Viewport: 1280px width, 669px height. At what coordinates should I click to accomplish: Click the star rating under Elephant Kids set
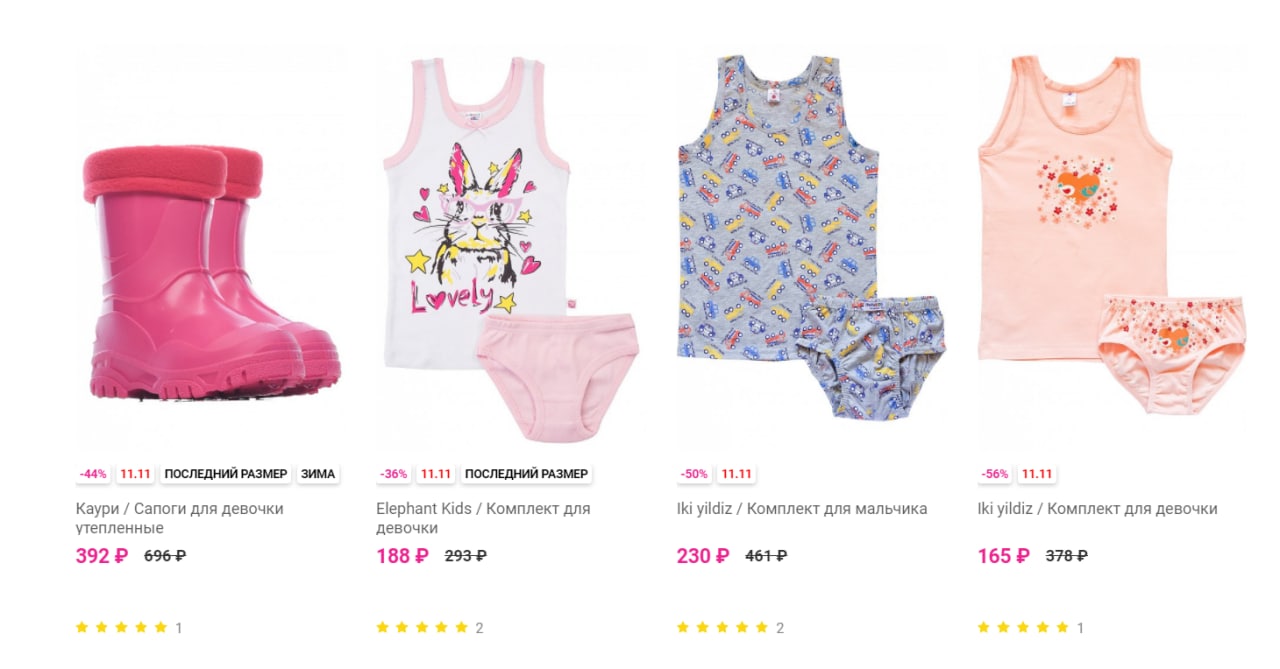point(422,628)
